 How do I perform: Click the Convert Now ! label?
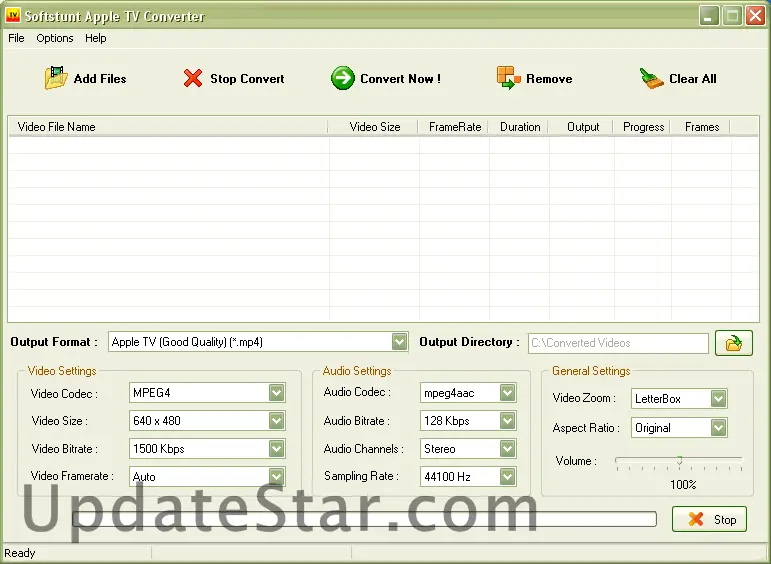(400, 79)
